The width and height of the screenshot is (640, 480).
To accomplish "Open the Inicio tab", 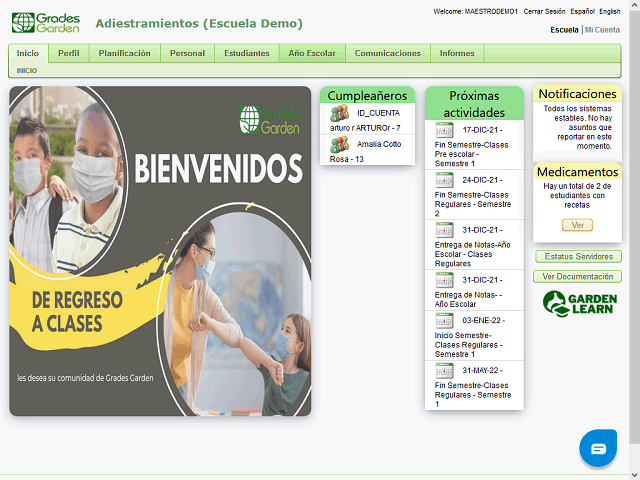I will point(28,53).
